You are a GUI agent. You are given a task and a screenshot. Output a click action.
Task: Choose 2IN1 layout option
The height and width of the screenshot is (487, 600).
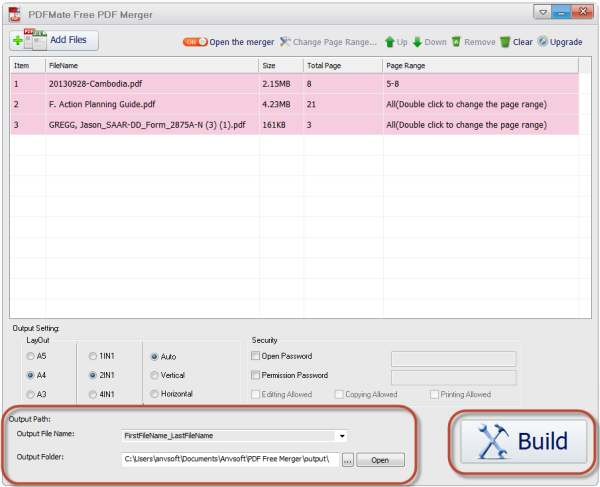click(x=92, y=375)
